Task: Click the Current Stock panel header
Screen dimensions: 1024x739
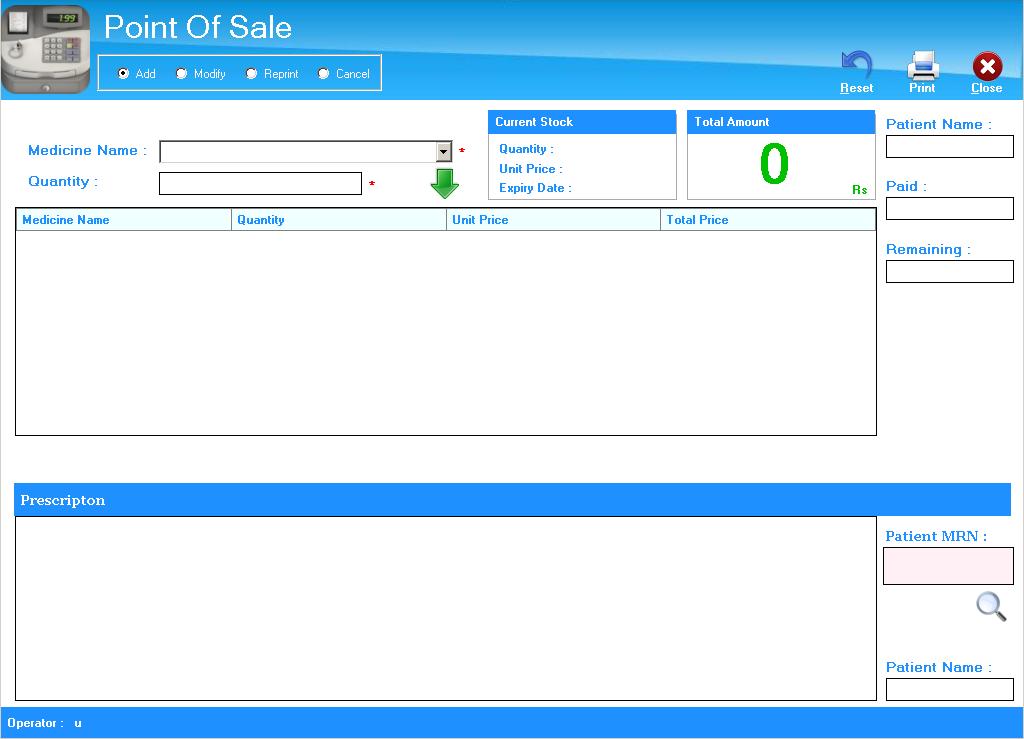Action: (582, 122)
